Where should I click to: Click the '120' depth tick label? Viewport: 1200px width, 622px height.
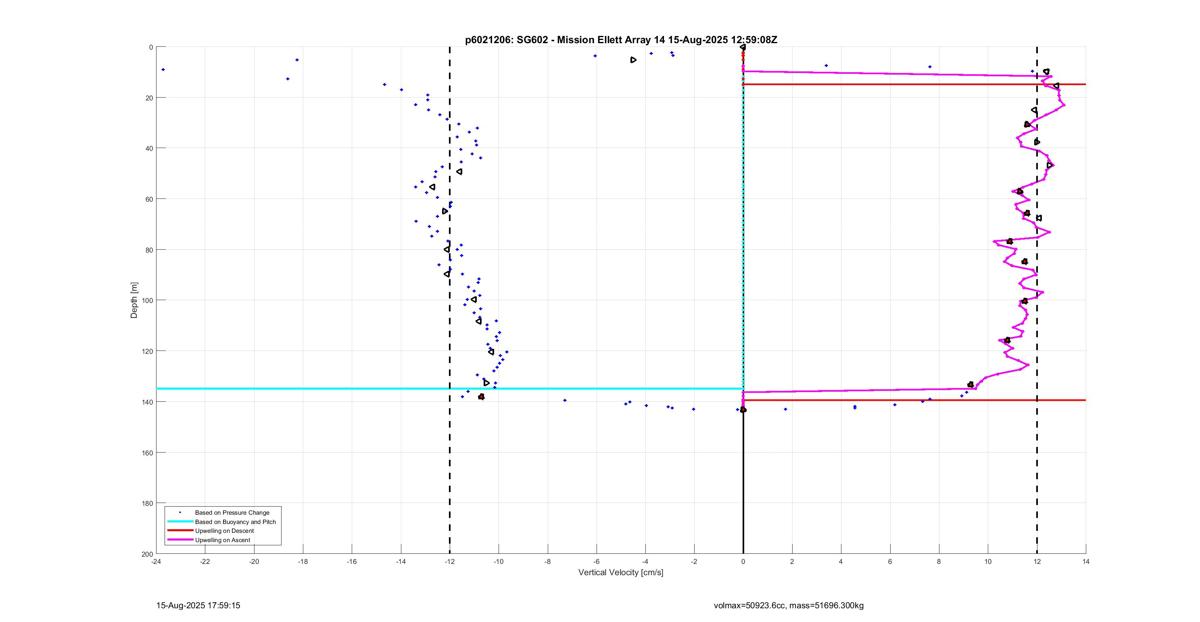click(x=146, y=351)
